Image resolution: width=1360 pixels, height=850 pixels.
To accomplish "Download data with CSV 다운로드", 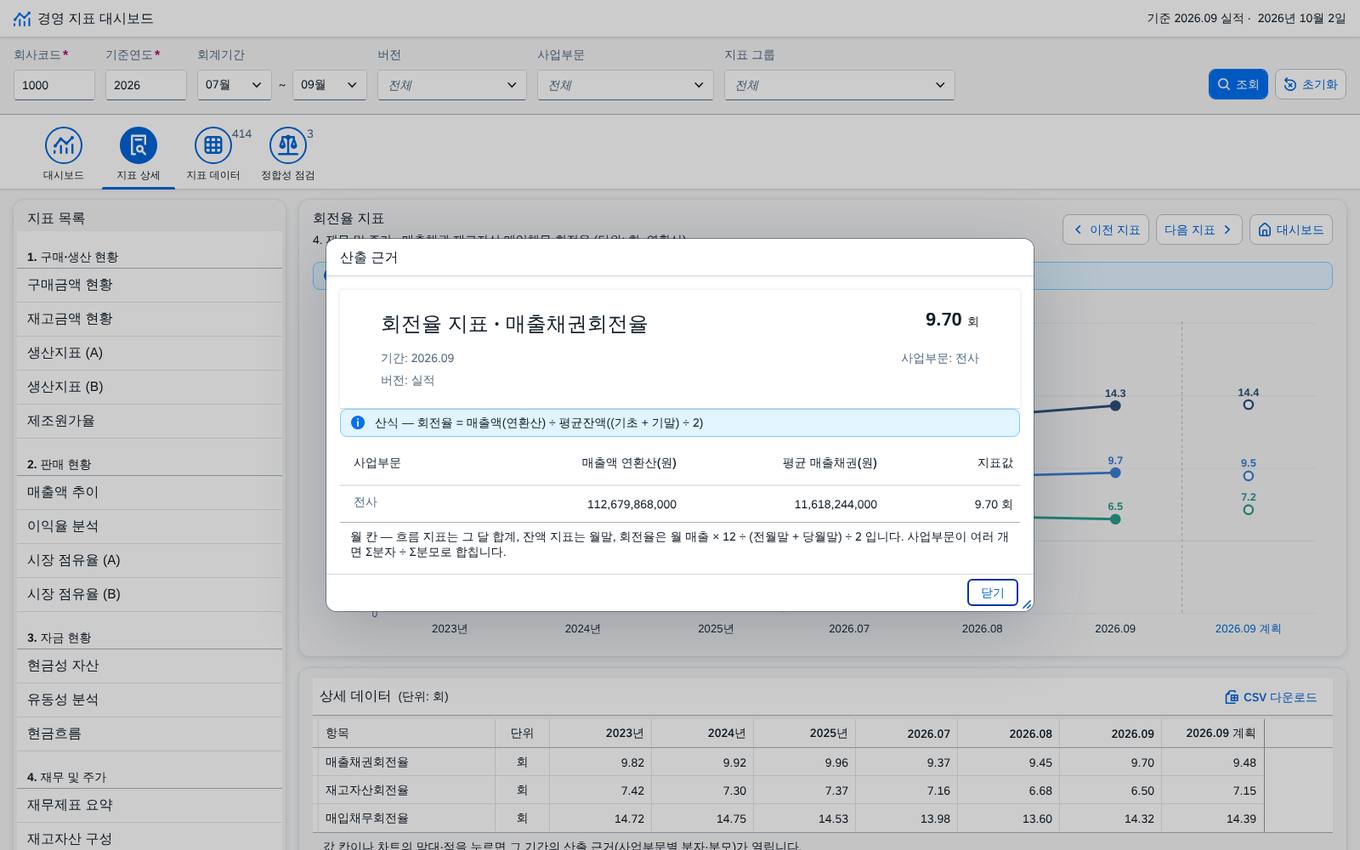I will pos(1271,697).
